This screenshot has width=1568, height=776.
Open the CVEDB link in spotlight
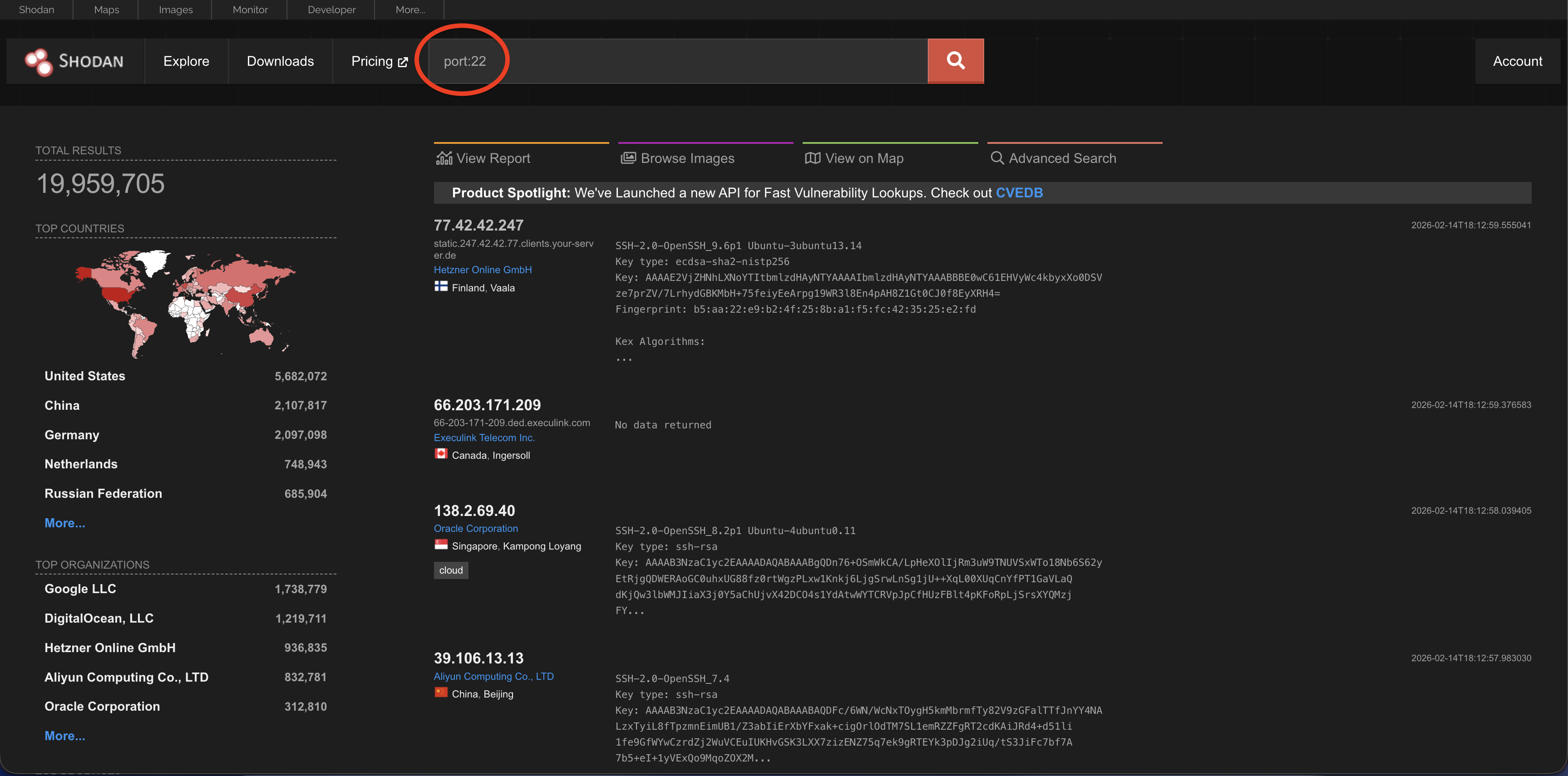click(1019, 192)
